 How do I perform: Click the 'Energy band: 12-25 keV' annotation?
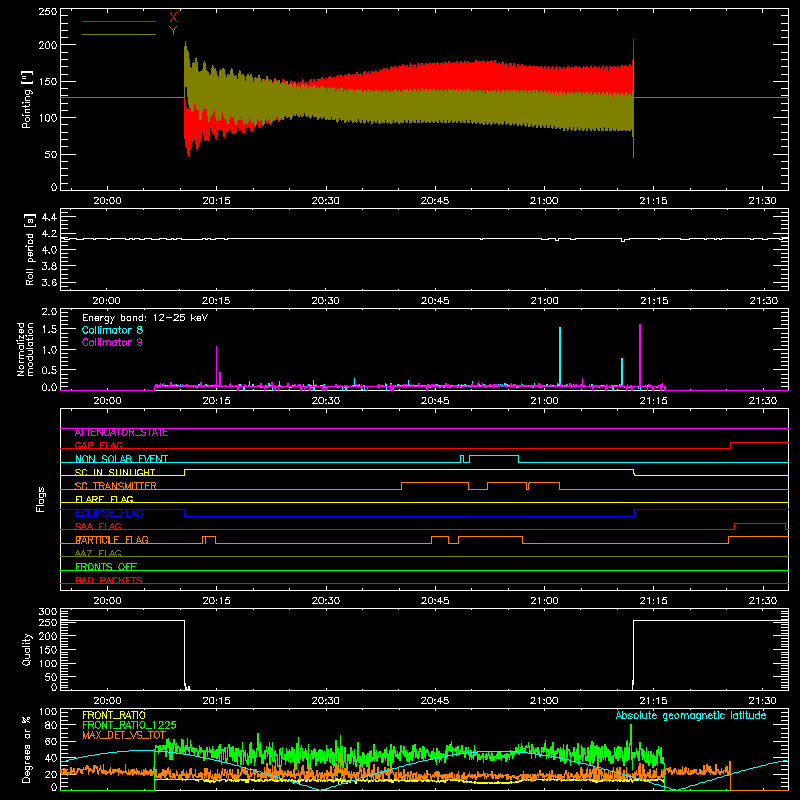click(x=145, y=318)
